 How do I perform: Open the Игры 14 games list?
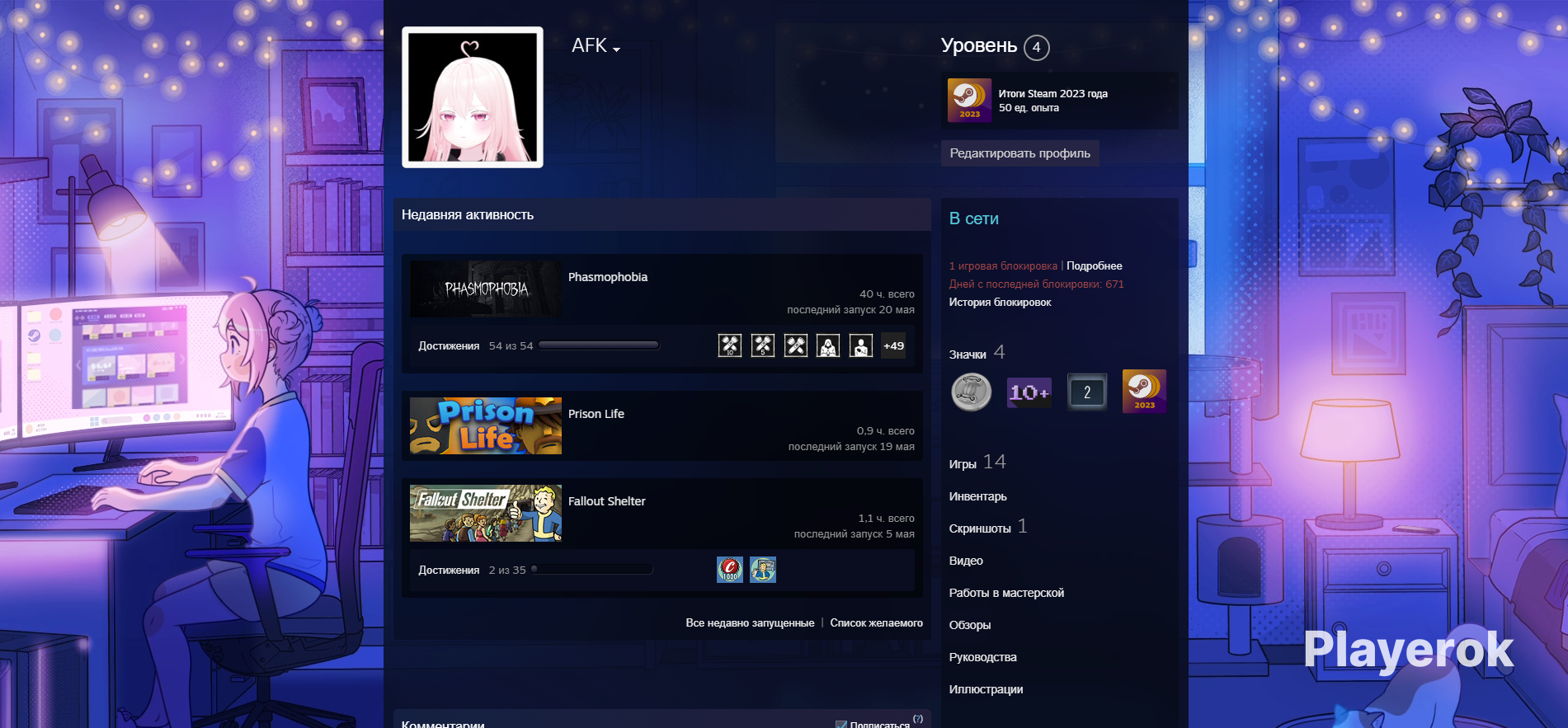(x=977, y=463)
